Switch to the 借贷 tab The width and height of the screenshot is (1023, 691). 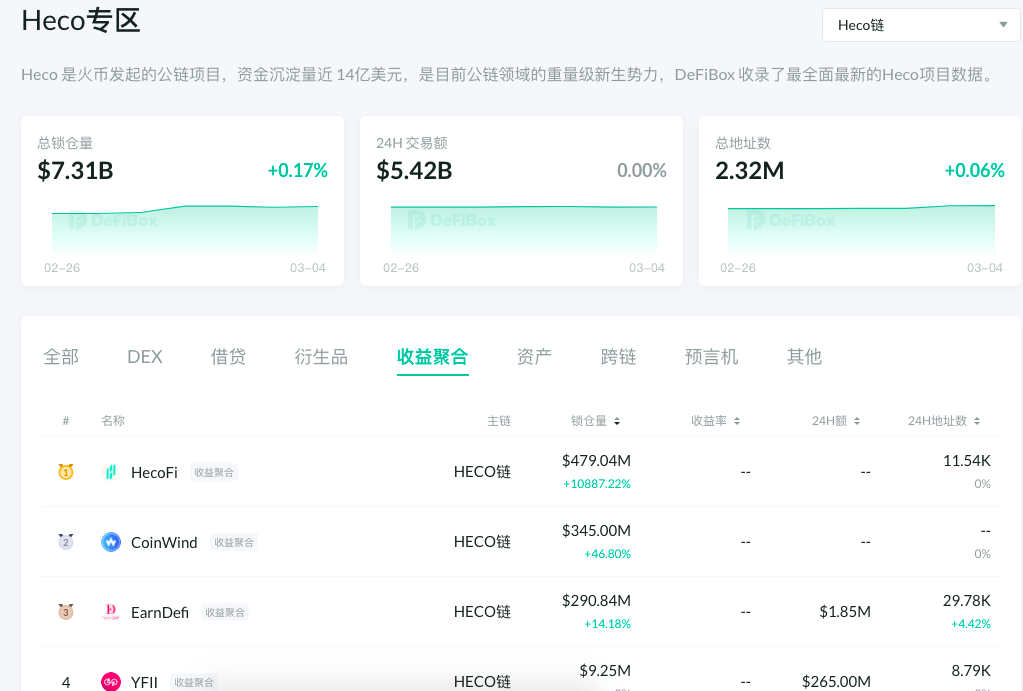[228, 356]
